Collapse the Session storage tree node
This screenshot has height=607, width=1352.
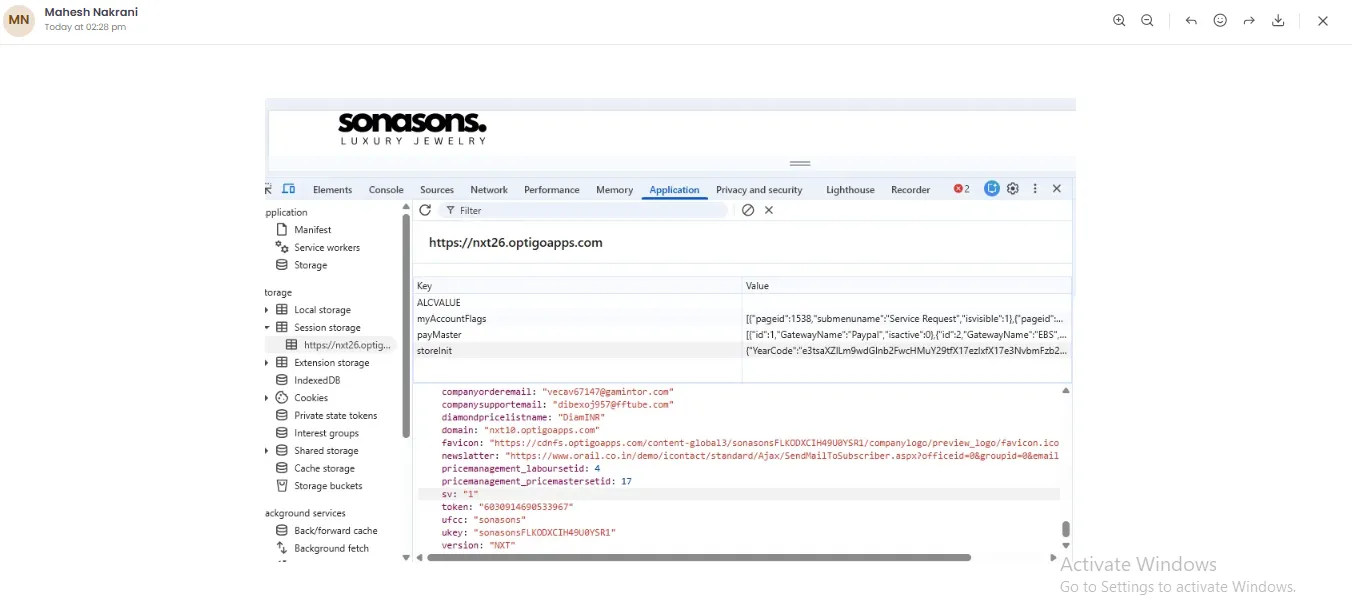[x=267, y=328]
